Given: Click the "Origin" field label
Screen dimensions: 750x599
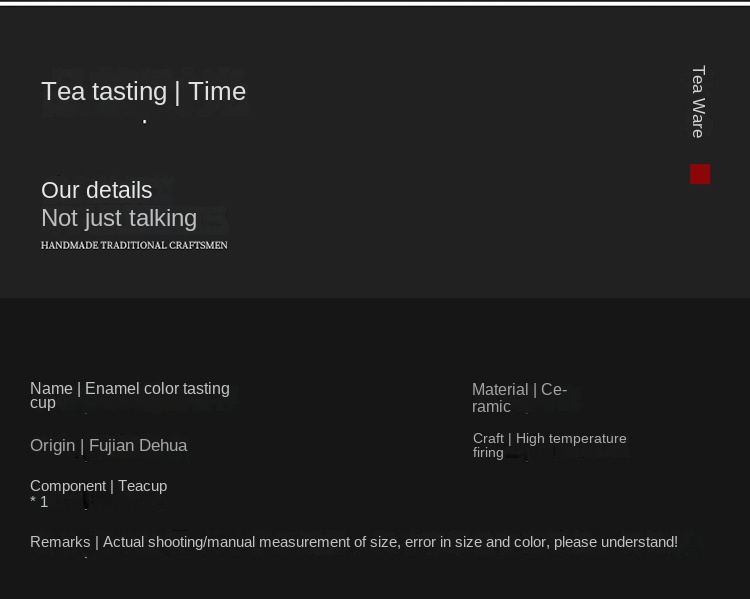Looking at the screenshot, I should (53, 445).
